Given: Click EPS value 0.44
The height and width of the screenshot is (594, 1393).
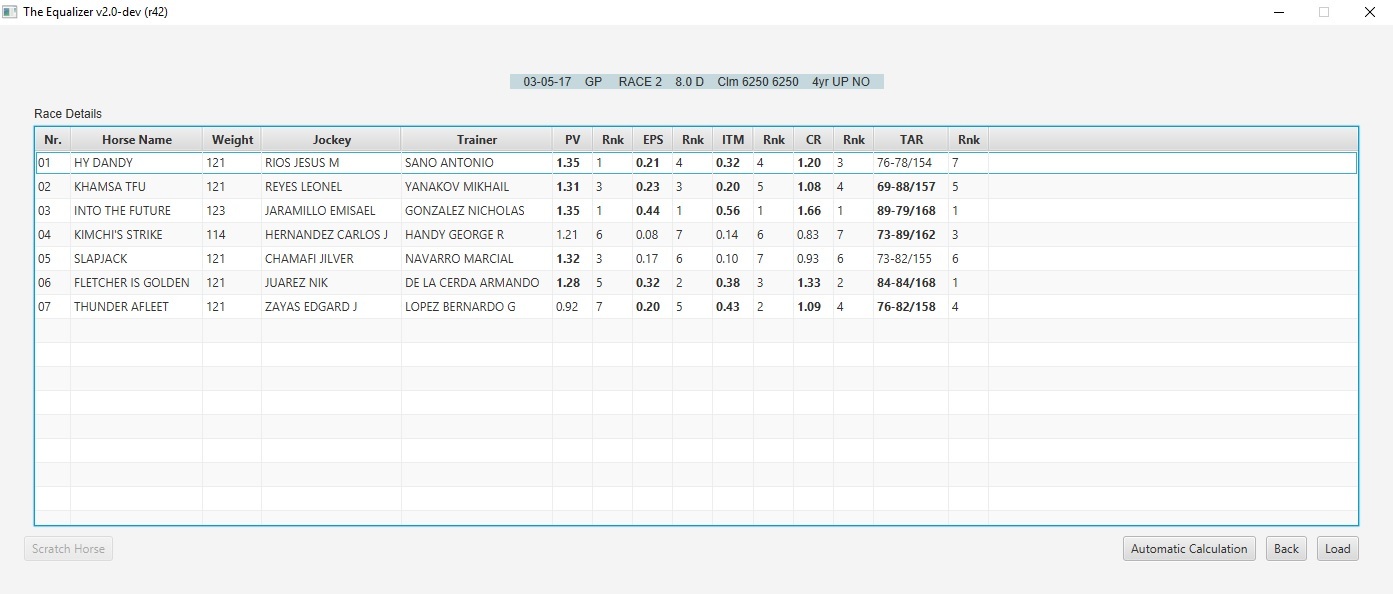Looking at the screenshot, I should pos(648,211).
